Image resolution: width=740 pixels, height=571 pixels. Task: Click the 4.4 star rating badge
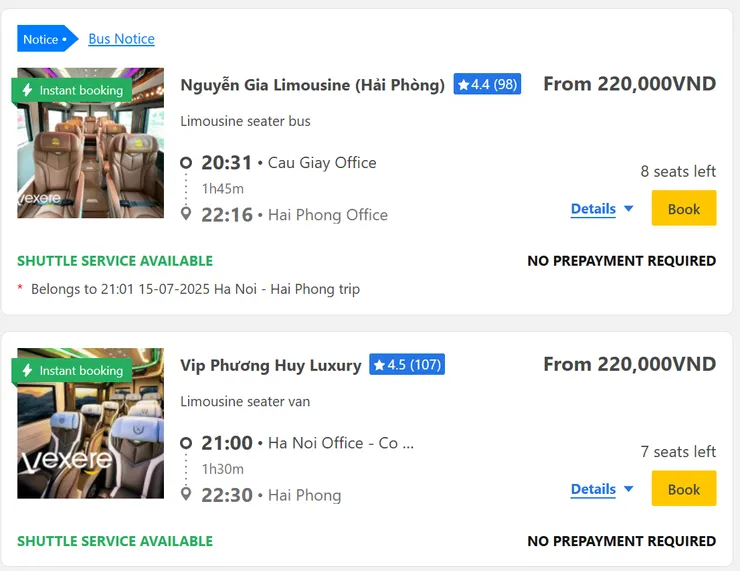(487, 85)
